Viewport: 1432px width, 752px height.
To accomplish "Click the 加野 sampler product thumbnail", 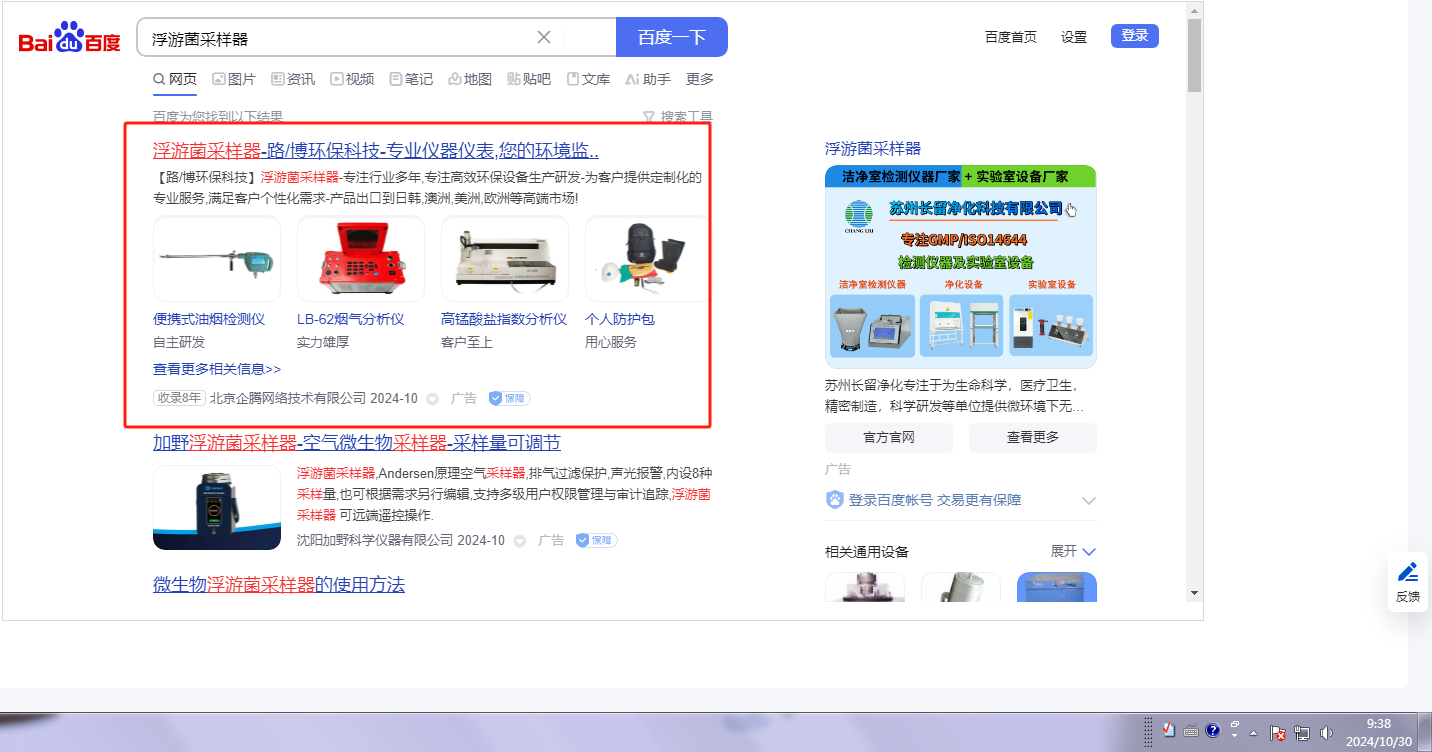I will click(217, 508).
